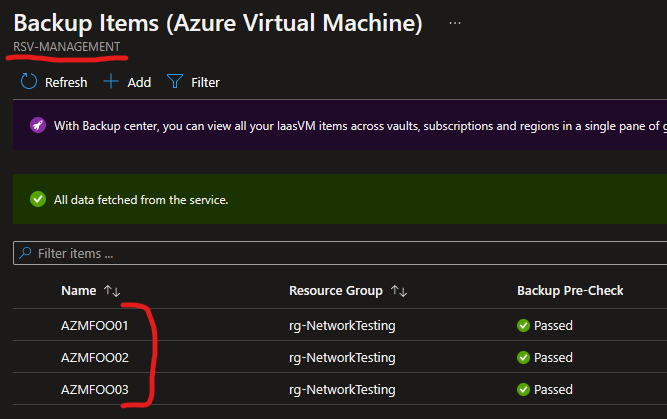Click the Backup center information banner text
The width and height of the screenshot is (667, 419).
360,126
